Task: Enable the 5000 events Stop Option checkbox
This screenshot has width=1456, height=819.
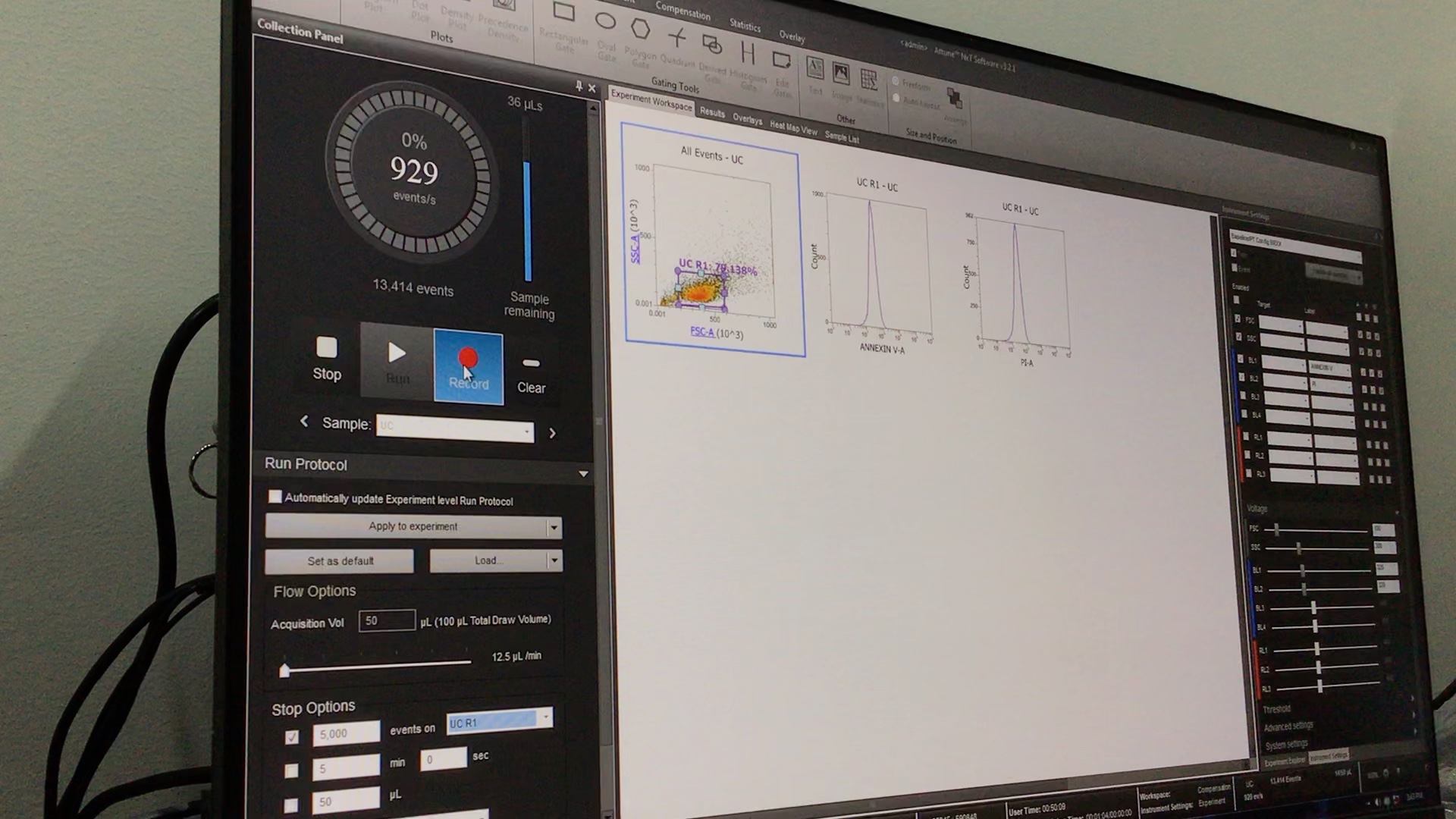Action: [292, 733]
